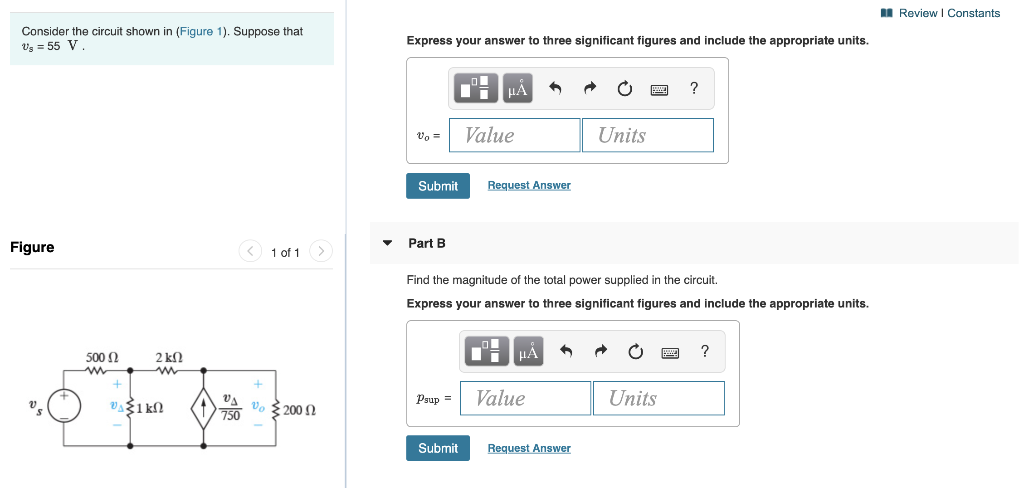The width and height of the screenshot is (1024, 488).
Task: Open the µÅ symbols palette for psup
Action: (528, 351)
